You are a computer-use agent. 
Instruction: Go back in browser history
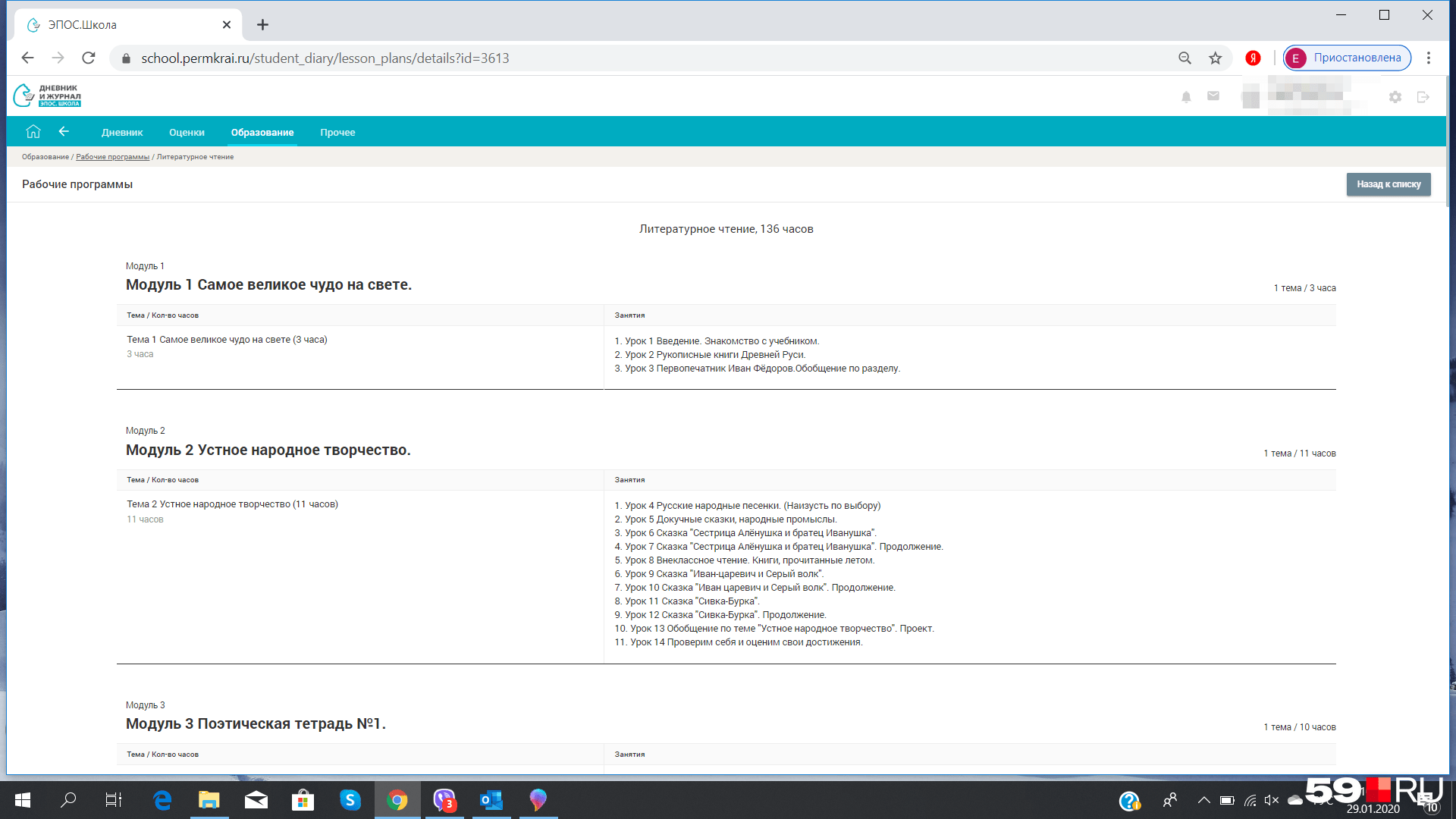pyautogui.click(x=28, y=58)
